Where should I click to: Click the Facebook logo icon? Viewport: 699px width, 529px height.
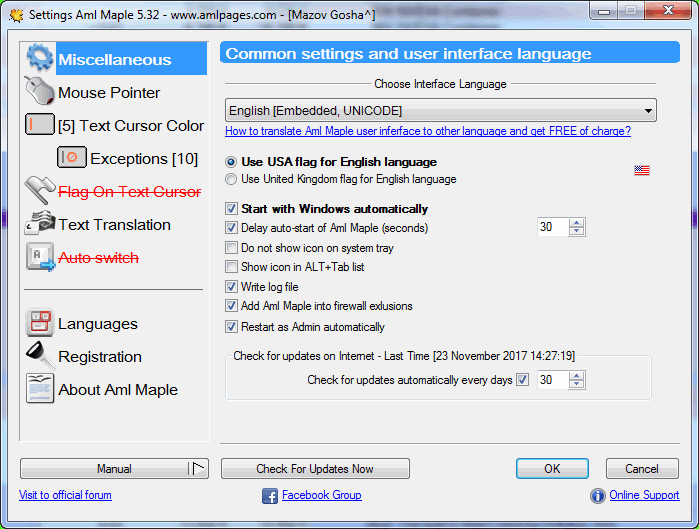coord(270,496)
